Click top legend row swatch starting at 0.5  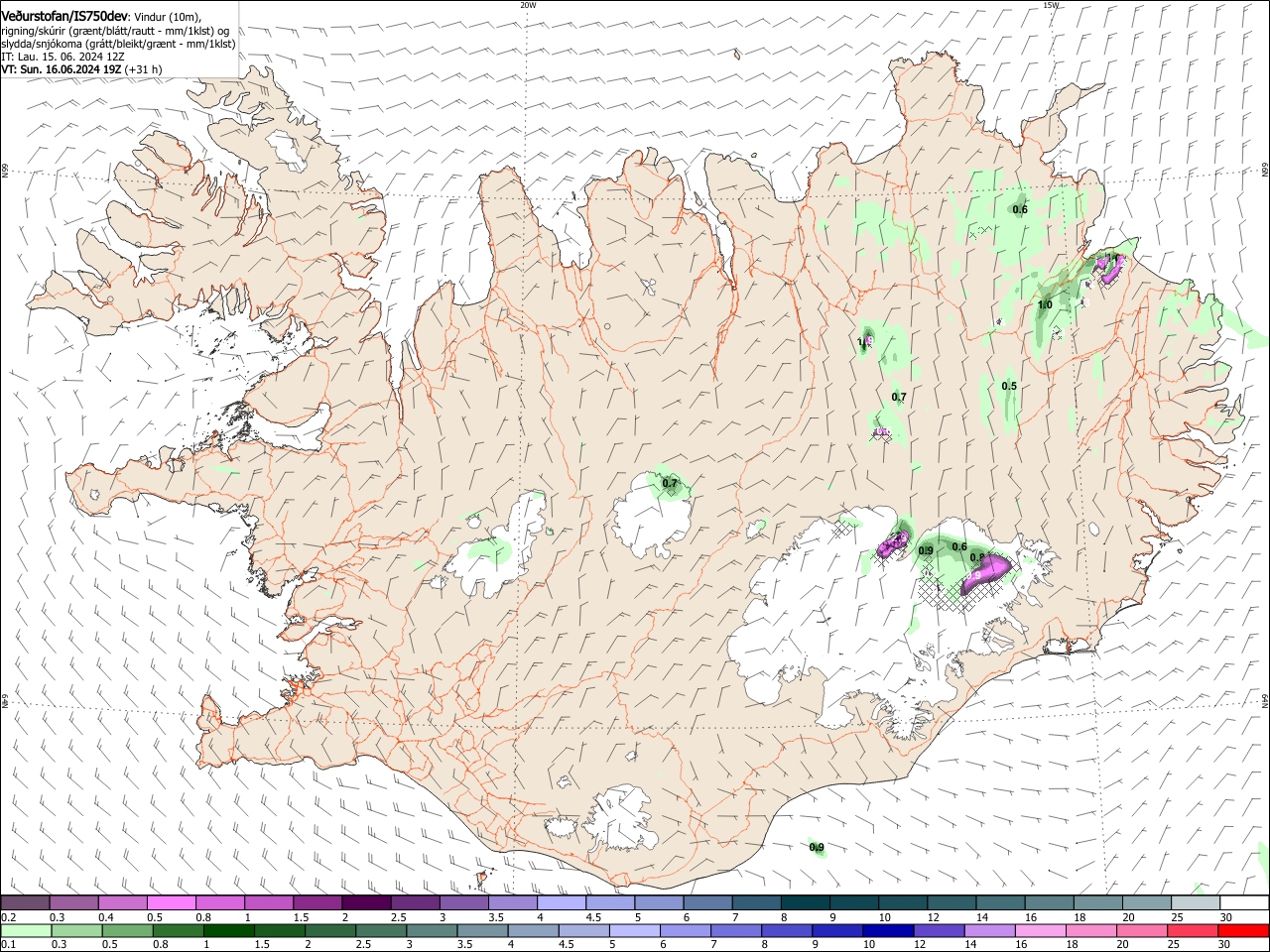pos(171,902)
